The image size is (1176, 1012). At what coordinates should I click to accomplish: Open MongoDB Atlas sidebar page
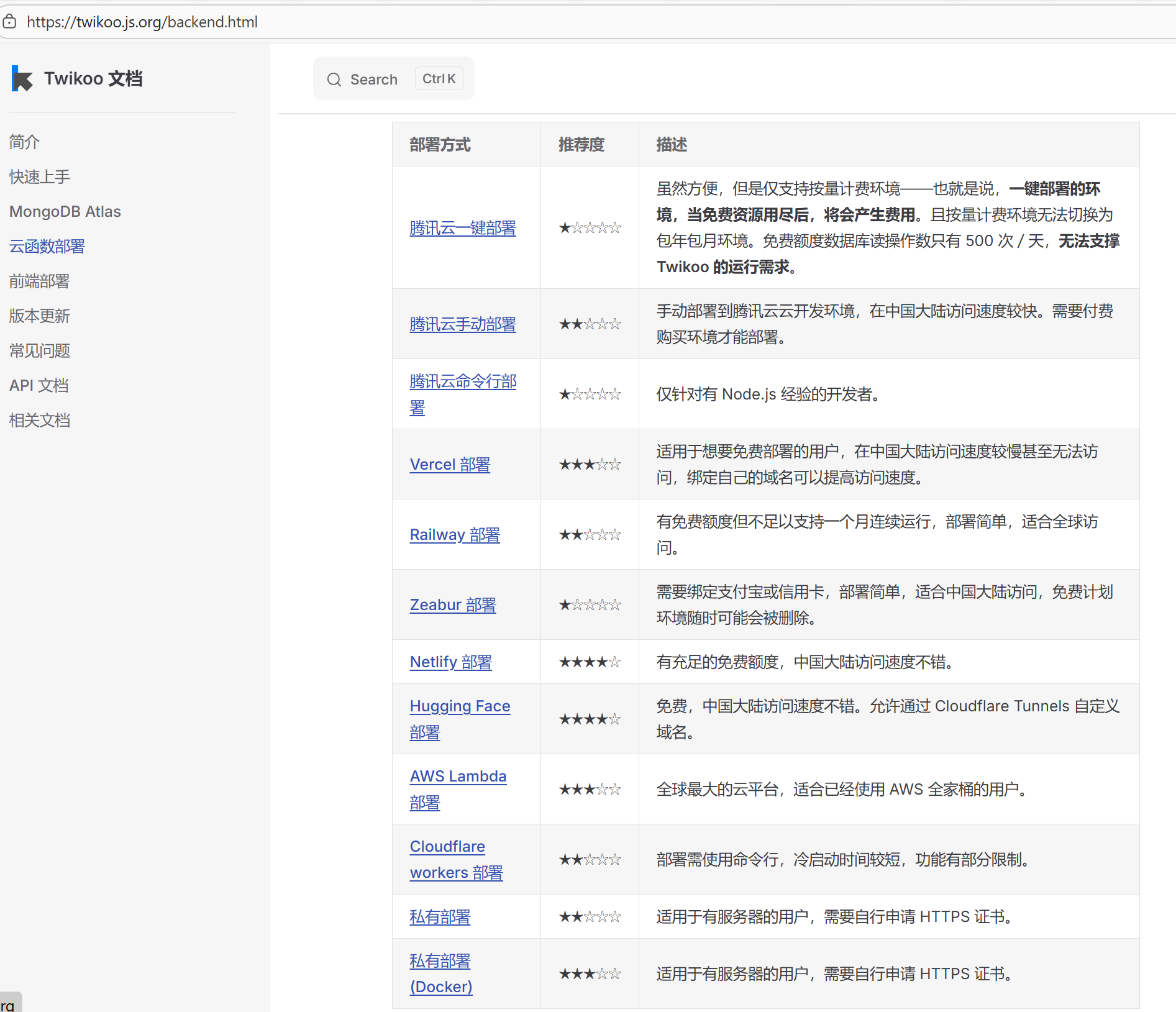coord(65,211)
